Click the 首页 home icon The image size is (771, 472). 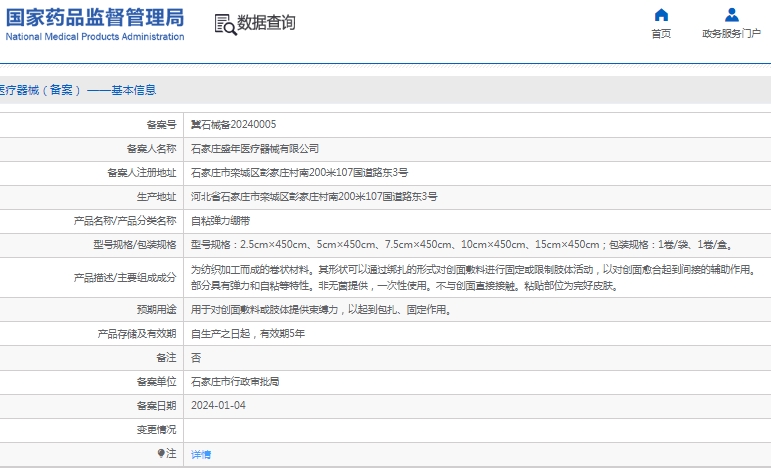(x=661, y=15)
